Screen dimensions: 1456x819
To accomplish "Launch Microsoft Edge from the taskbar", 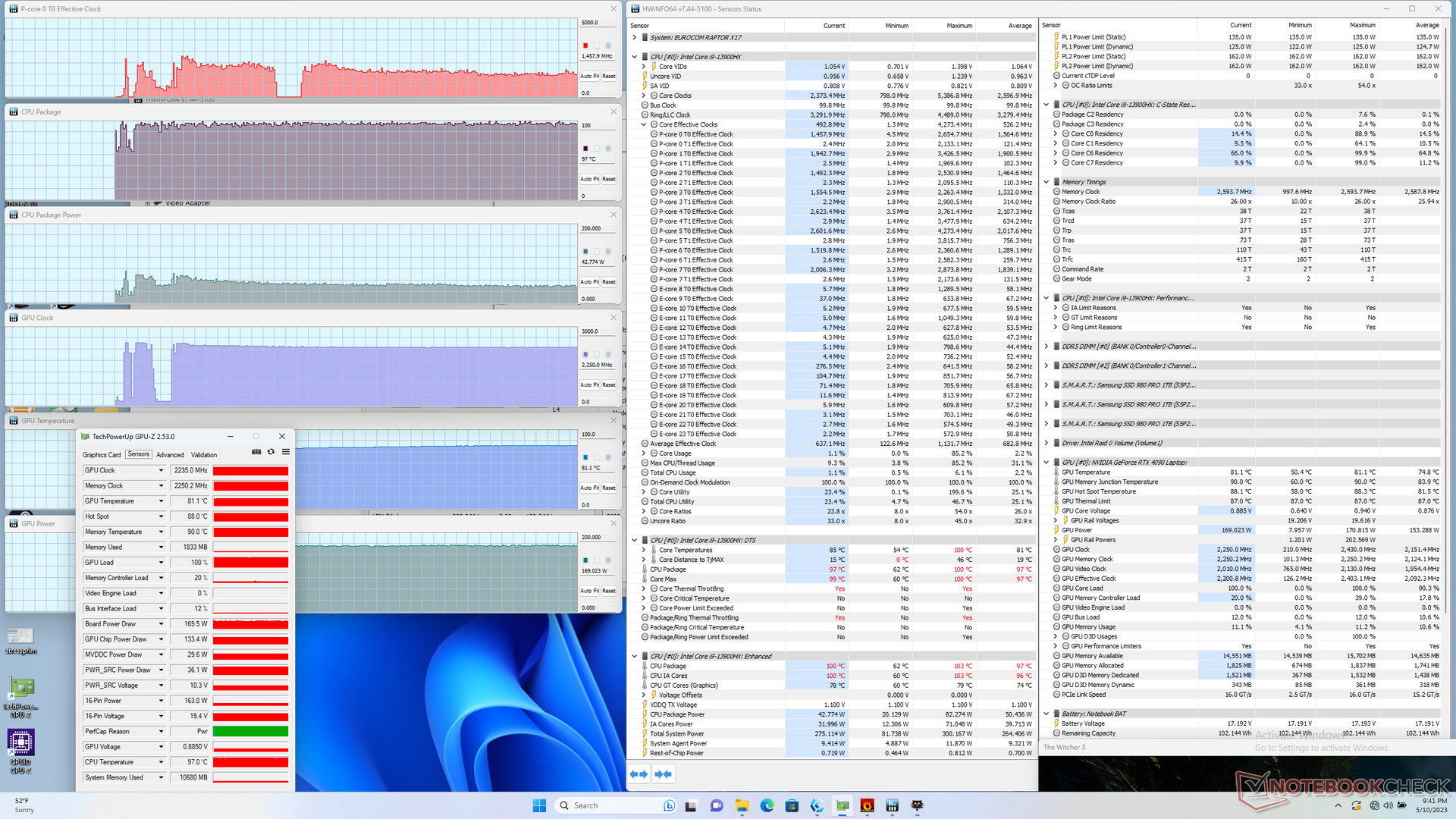I will [767, 805].
